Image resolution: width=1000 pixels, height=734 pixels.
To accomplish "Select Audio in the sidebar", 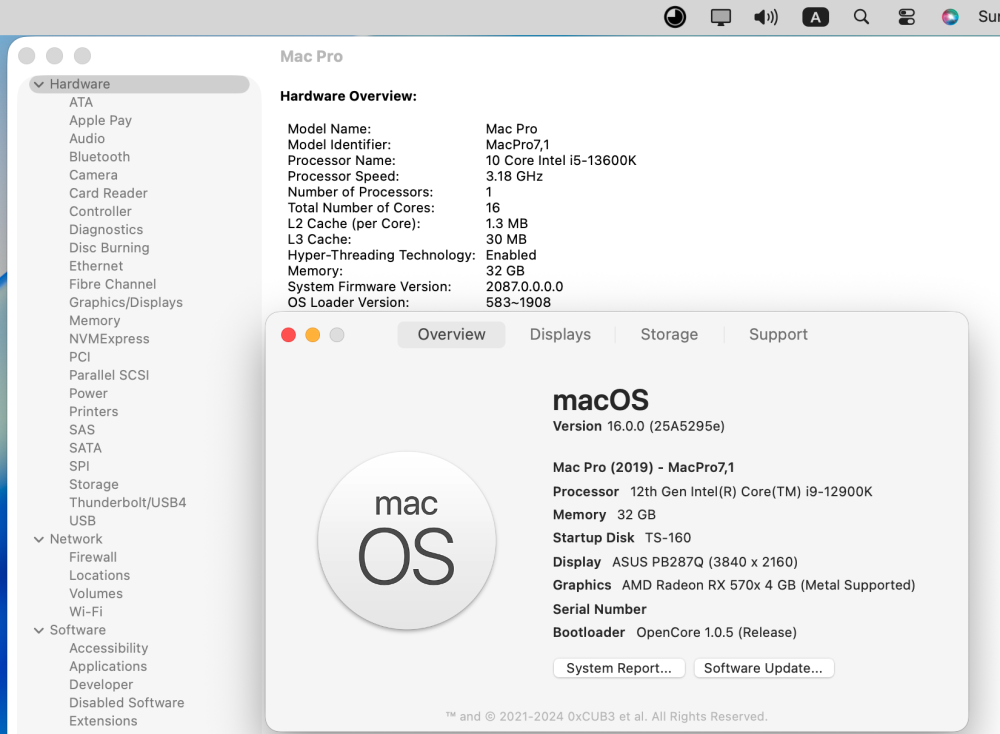I will [87, 138].
